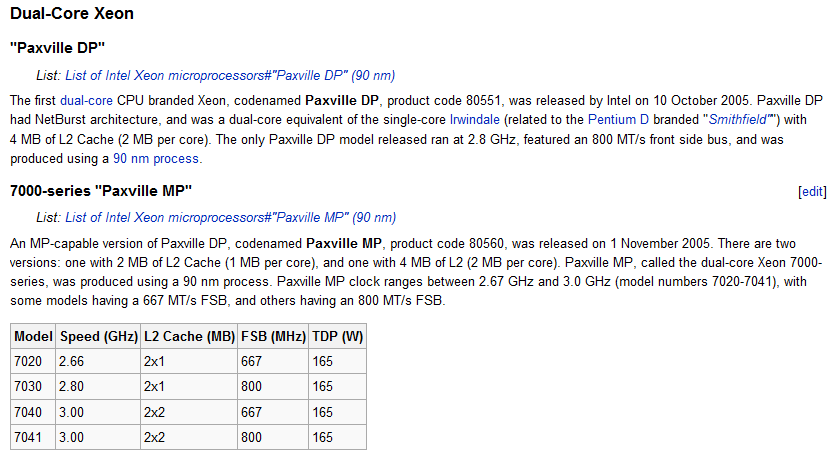Click the 7000-series "Paxville MP" heading
This screenshot has width=837, height=459.
pos(101,191)
